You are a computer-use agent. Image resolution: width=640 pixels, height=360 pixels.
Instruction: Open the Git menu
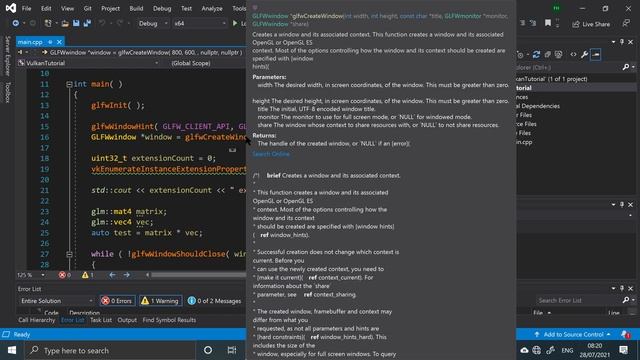pos(87,8)
